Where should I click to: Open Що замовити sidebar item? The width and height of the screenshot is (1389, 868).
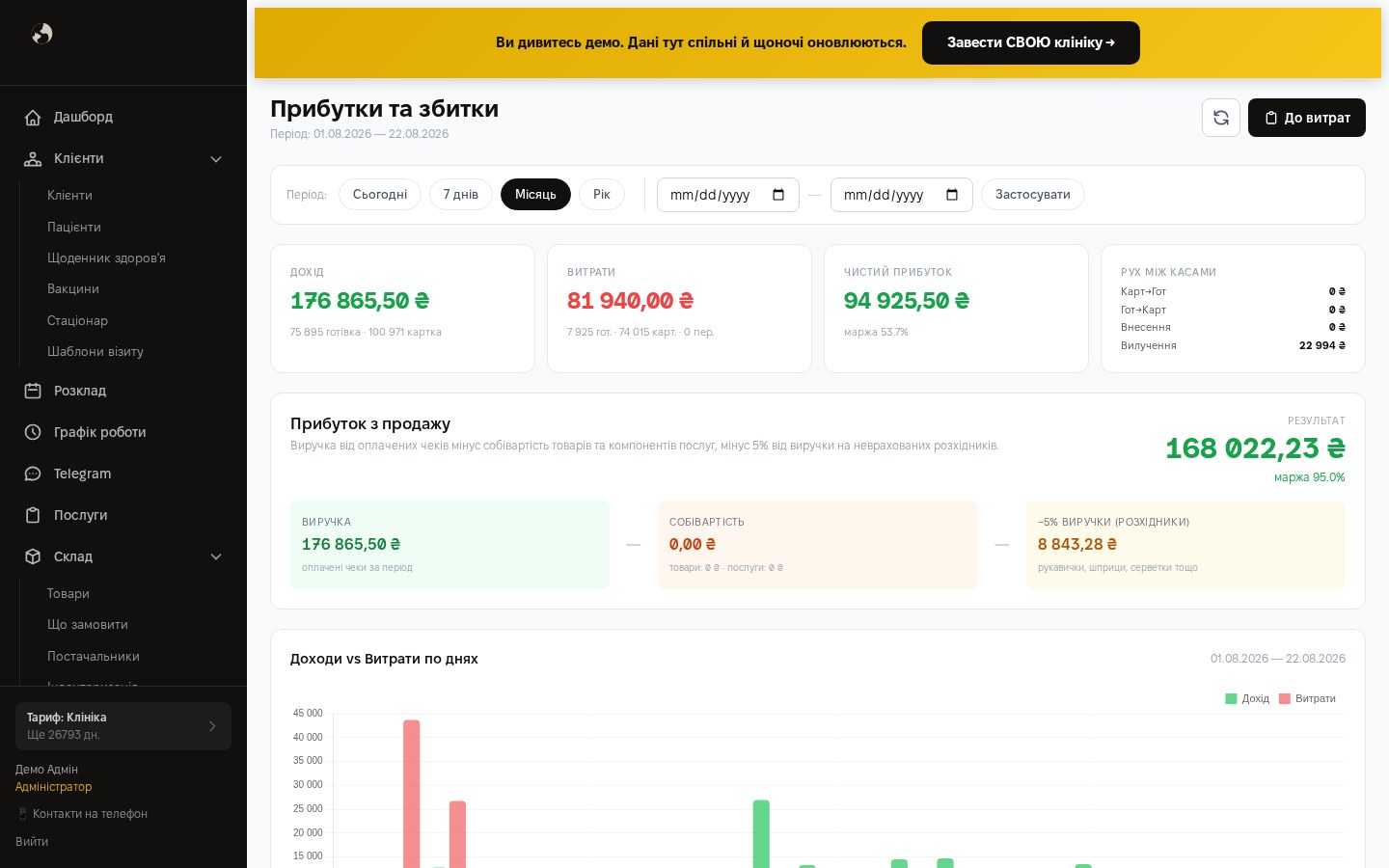point(88,624)
